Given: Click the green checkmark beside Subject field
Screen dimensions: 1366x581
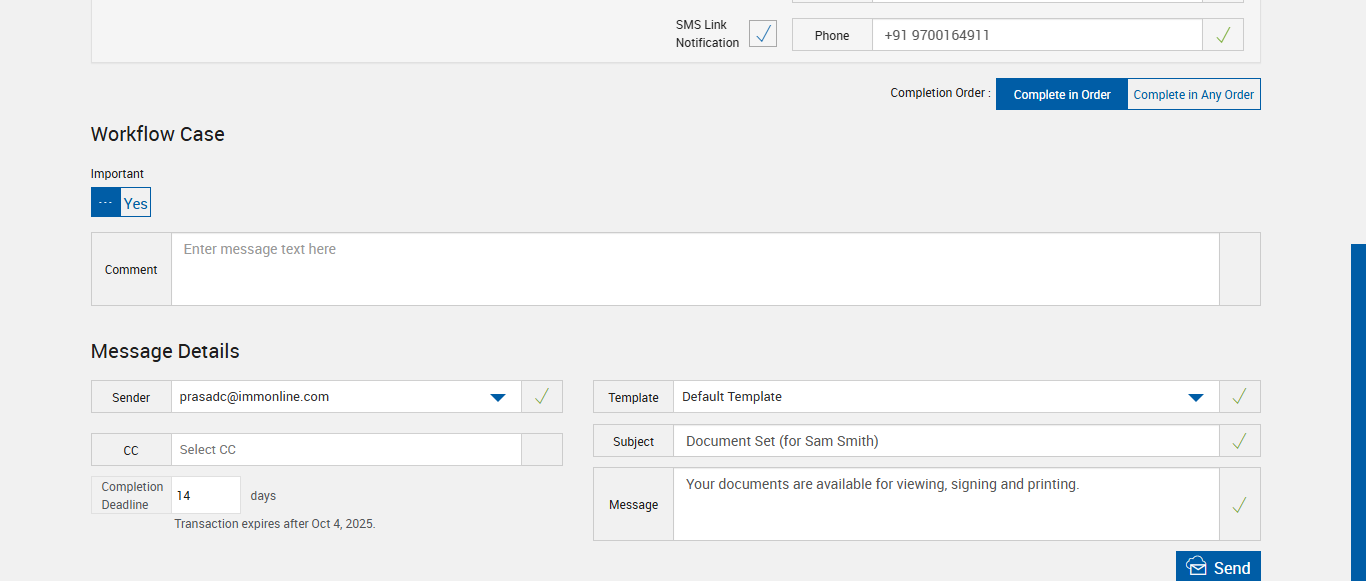Looking at the screenshot, I should (1239, 441).
